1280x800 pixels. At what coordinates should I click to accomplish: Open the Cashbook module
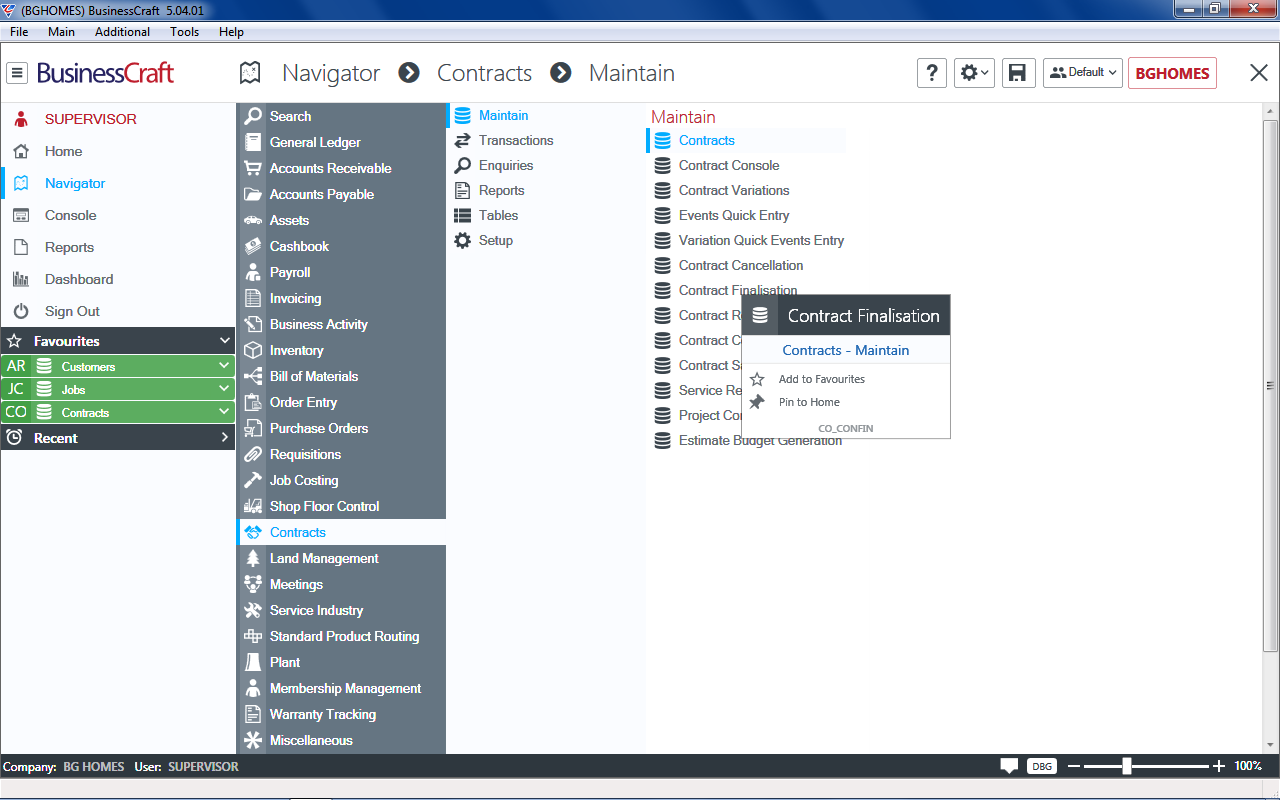coord(341,246)
